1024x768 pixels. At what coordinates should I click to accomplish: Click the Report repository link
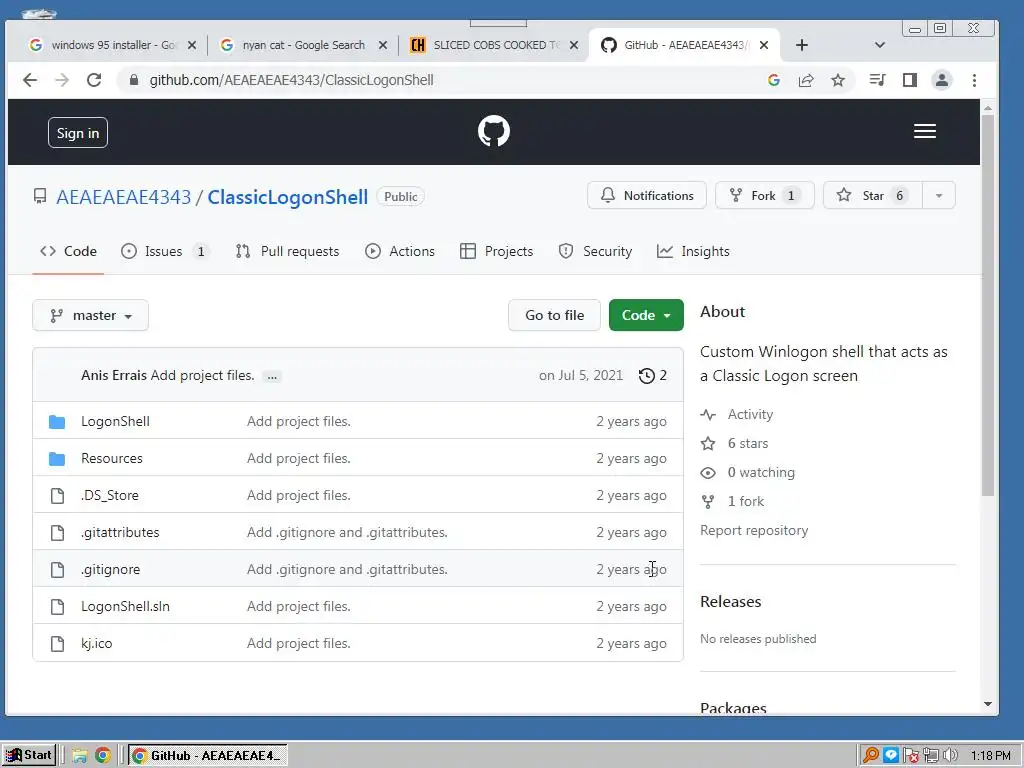754,530
